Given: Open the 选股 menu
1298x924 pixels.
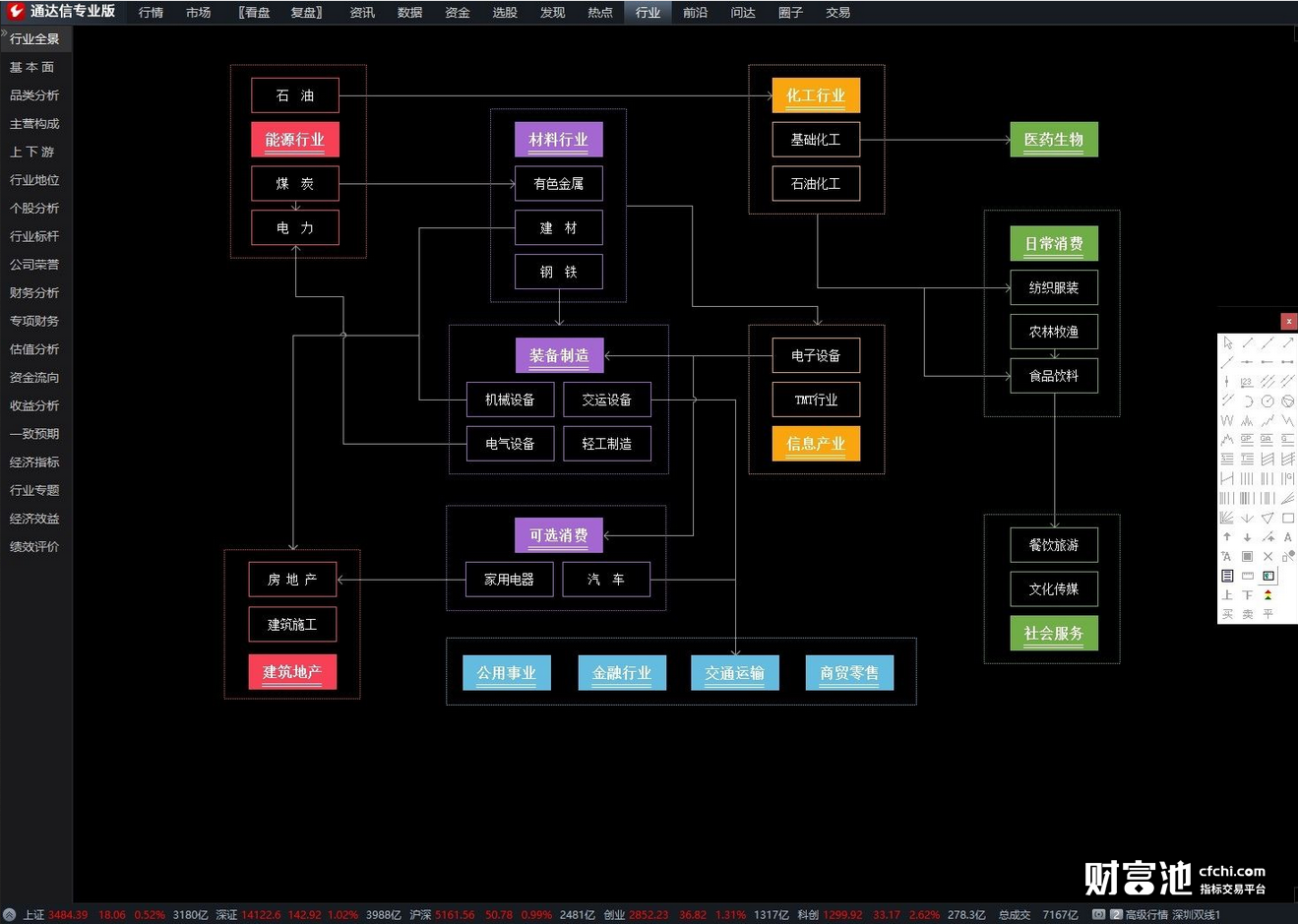Looking at the screenshot, I should click(505, 13).
